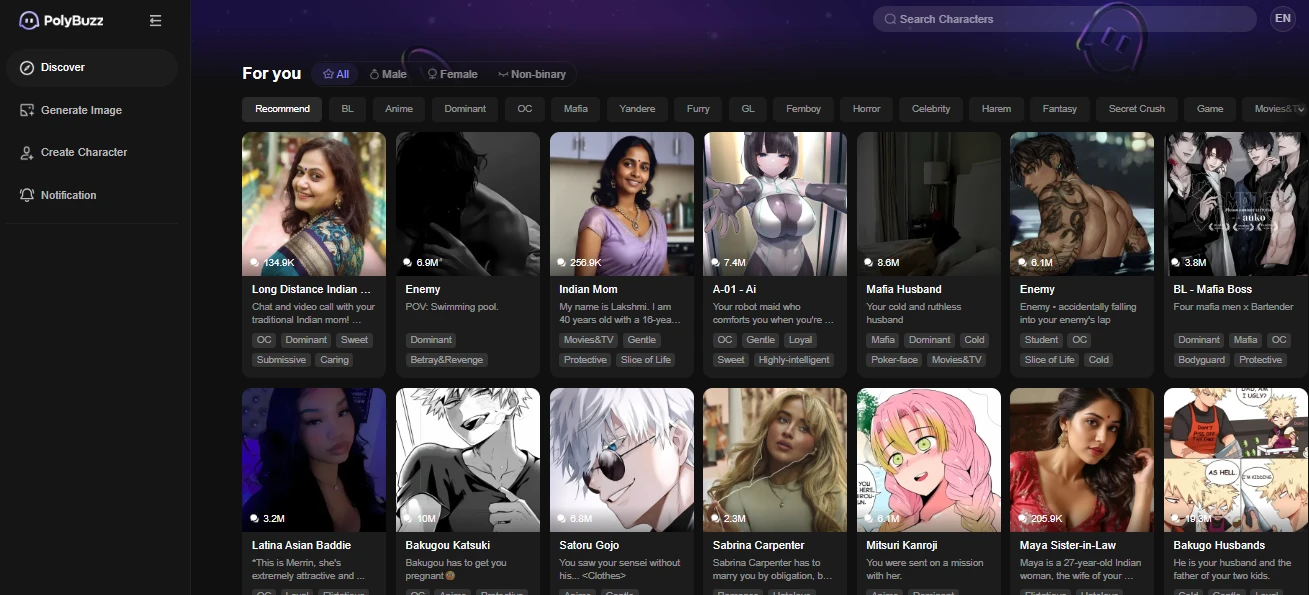Image resolution: width=1309 pixels, height=595 pixels.
Task: Open the Notification menu item
Action: tap(92, 195)
